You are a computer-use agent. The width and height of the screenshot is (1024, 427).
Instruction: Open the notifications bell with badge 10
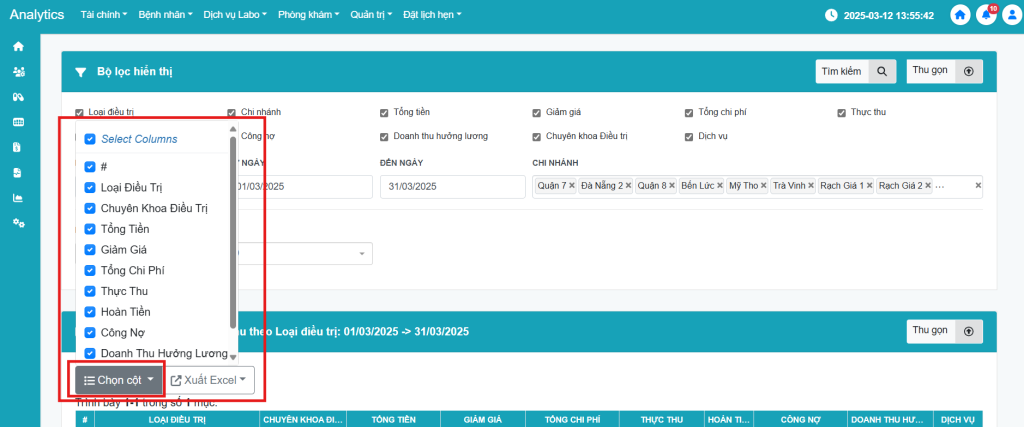point(986,15)
